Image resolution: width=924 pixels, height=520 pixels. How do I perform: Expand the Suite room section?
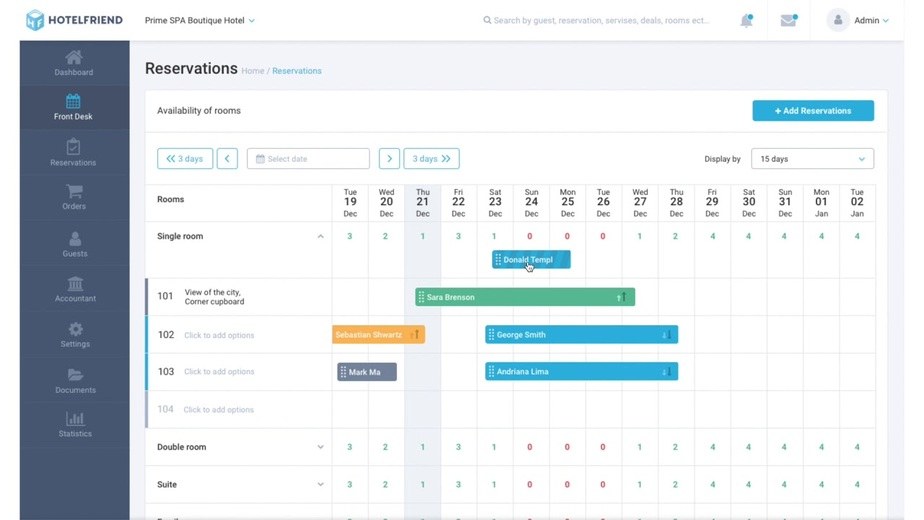(x=321, y=485)
